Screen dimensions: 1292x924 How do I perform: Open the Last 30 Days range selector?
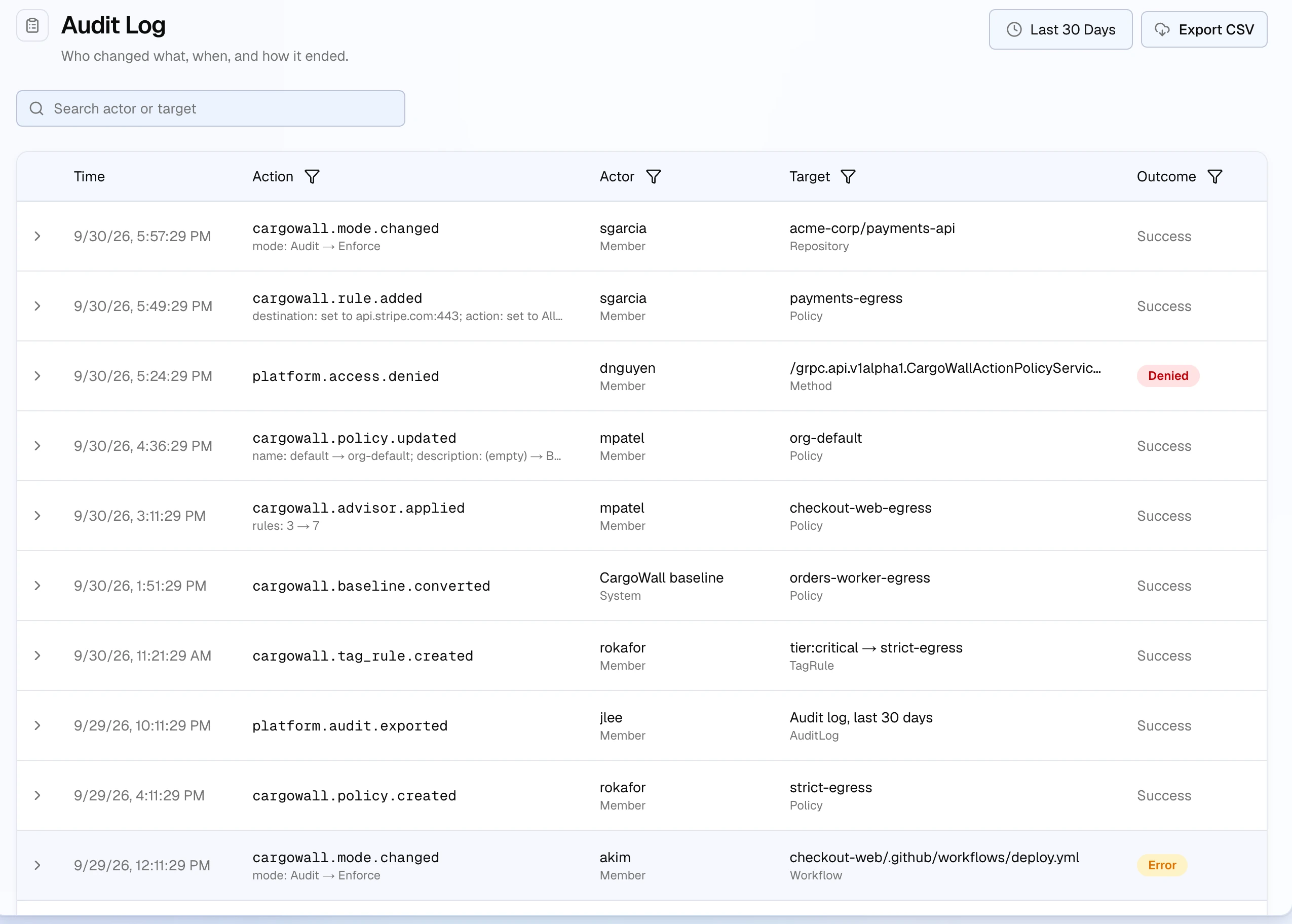(1060, 29)
